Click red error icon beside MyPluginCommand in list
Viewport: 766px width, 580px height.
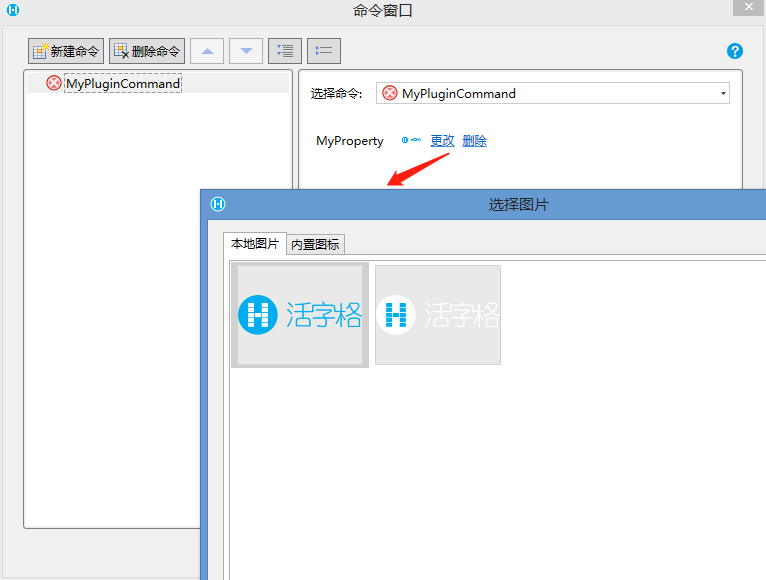[x=54, y=83]
